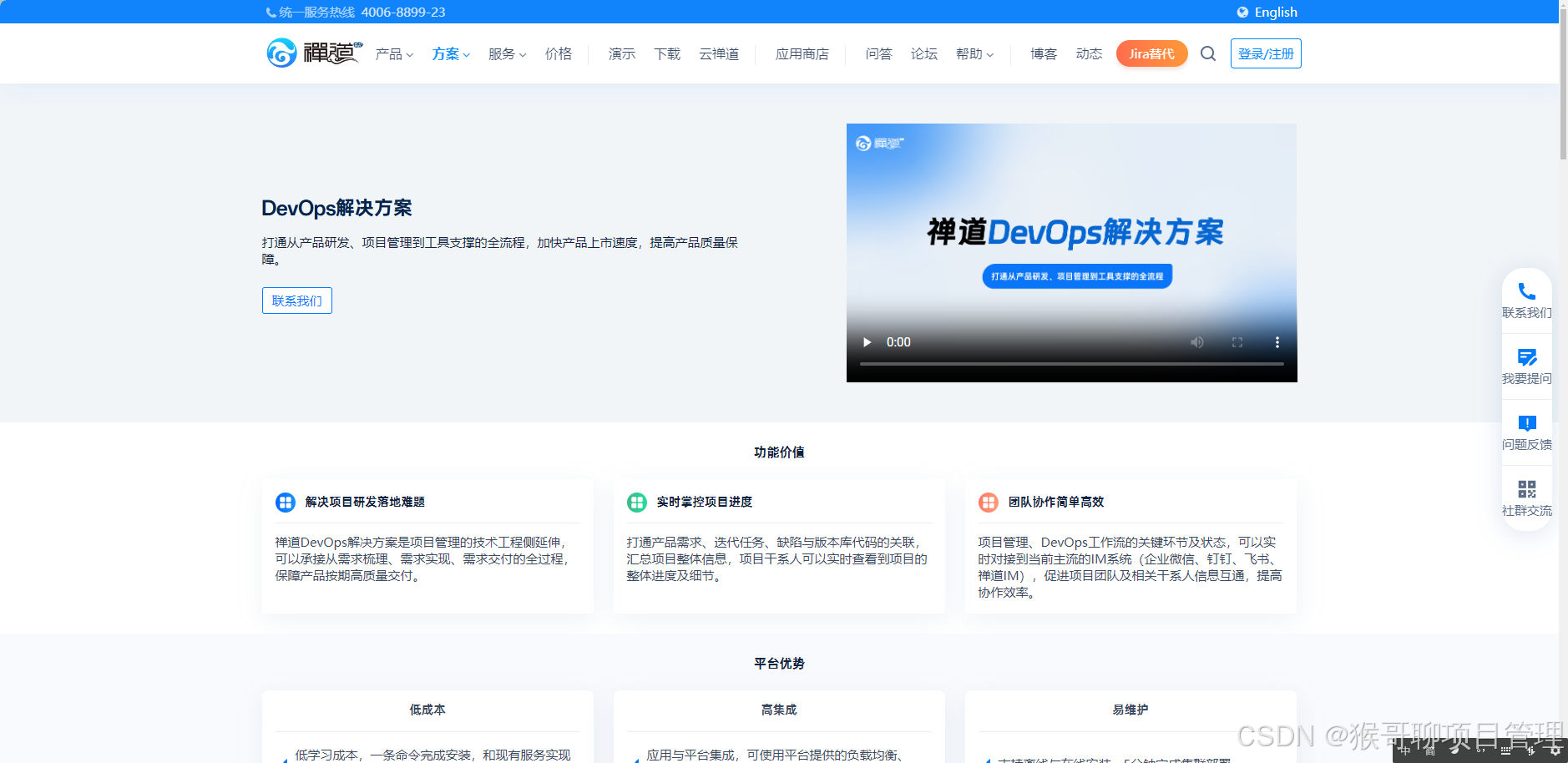Click the 低成本 card heading
The width and height of the screenshot is (1568, 763).
point(427,710)
